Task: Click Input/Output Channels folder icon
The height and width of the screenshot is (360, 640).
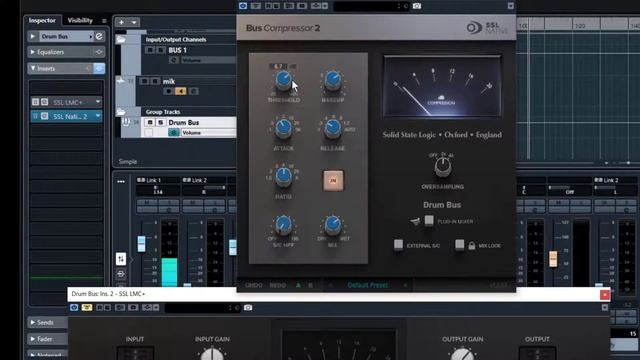Action: tap(121, 40)
